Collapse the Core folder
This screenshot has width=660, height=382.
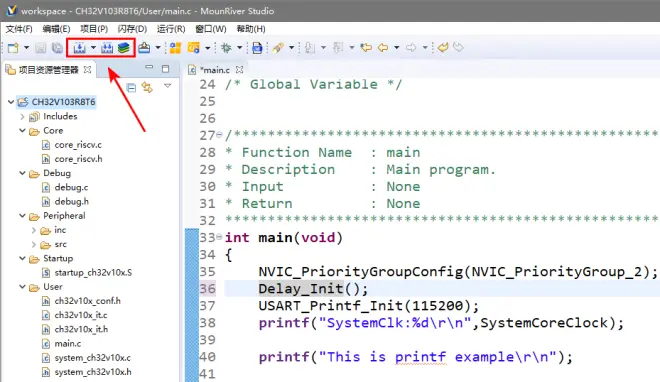click(x=22, y=130)
